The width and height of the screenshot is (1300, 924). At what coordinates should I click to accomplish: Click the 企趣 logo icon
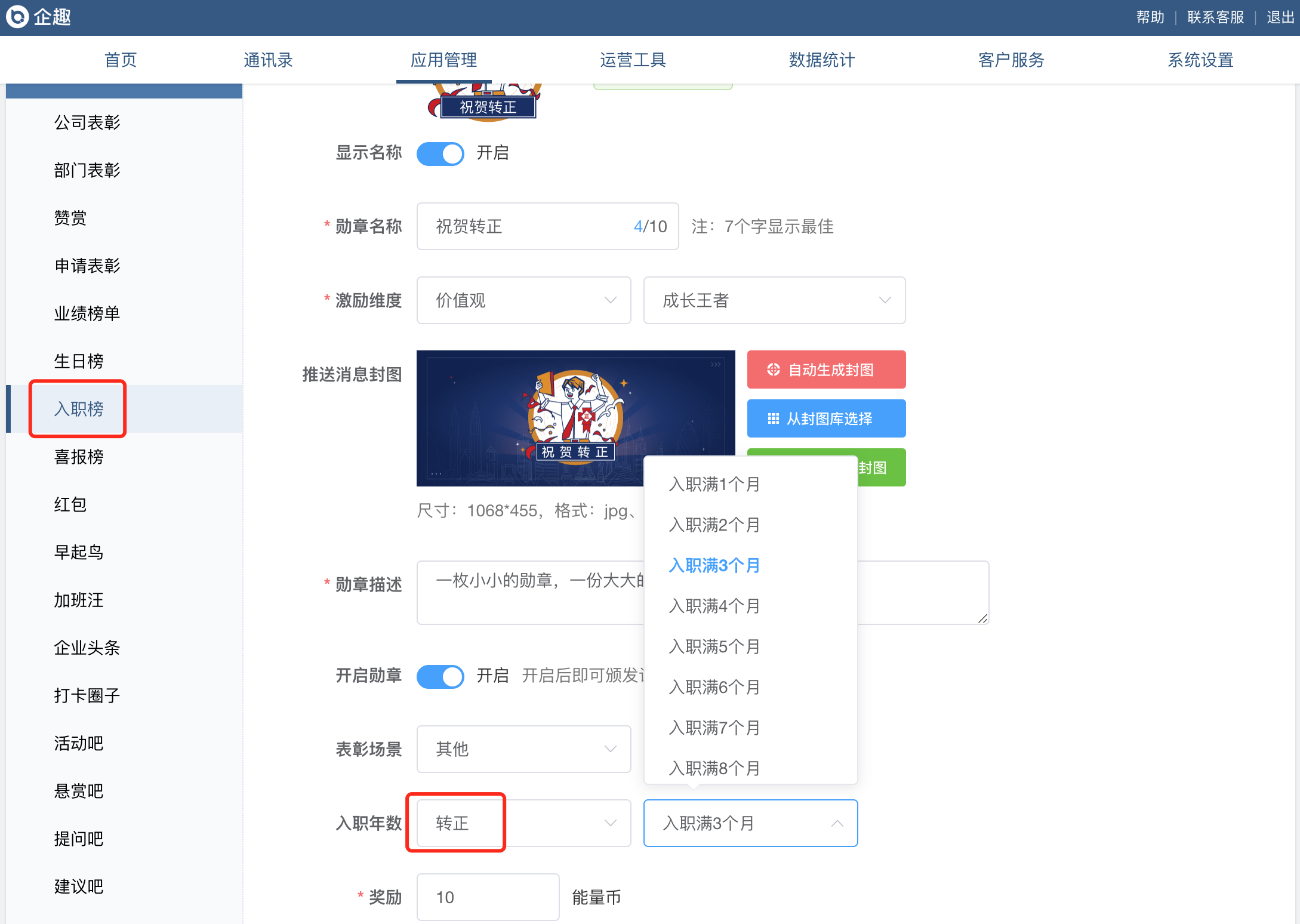click(x=17, y=17)
